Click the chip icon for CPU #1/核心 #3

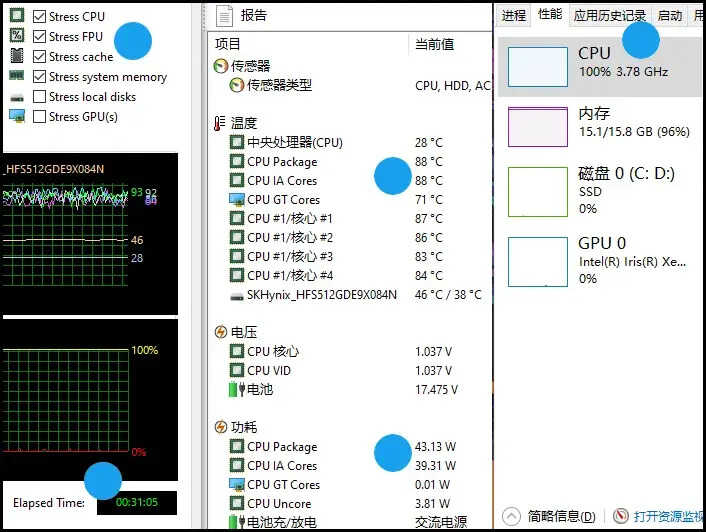(237, 256)
